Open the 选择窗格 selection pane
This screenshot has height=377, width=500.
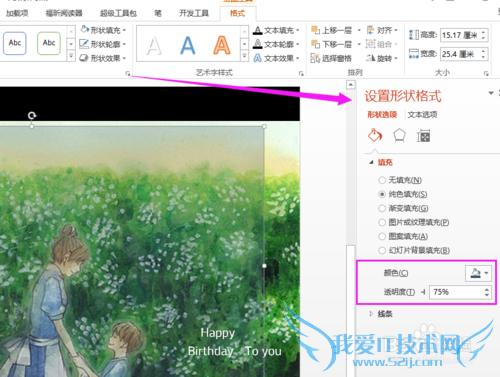(331, 58)
